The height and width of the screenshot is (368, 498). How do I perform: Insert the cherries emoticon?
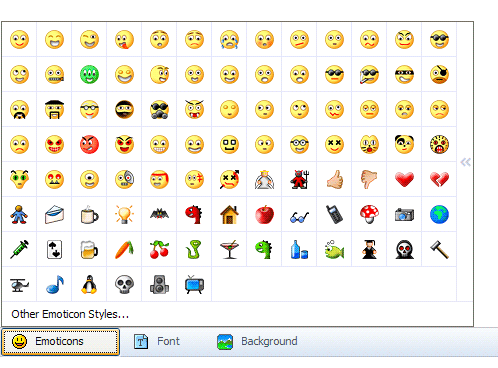(159, 249)
